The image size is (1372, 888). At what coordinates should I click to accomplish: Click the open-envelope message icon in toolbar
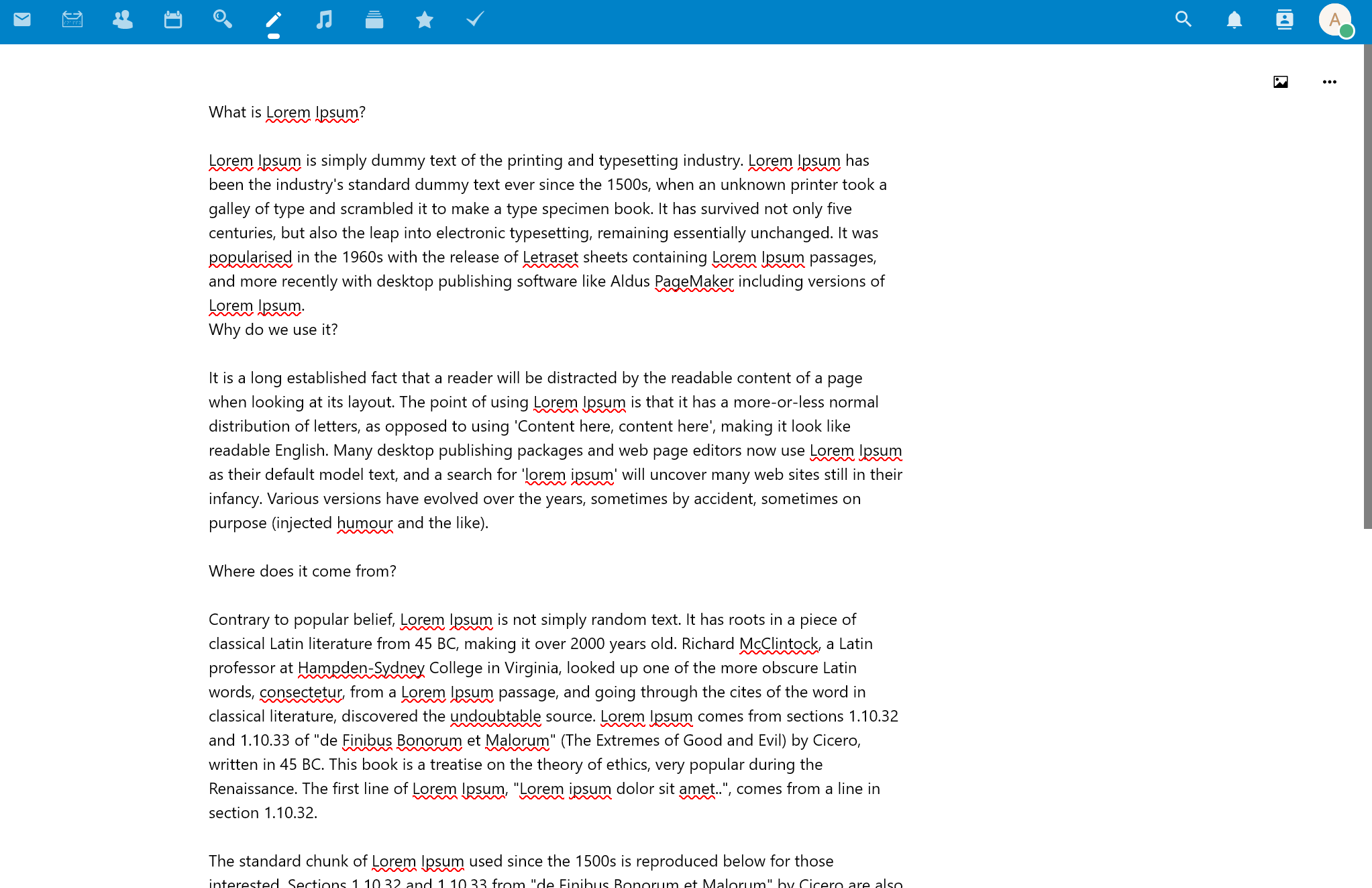point(72,20)
